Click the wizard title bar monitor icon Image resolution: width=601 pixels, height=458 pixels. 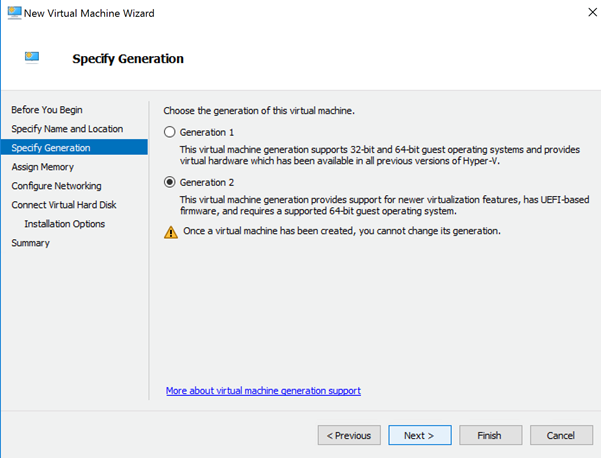[15, 13]
